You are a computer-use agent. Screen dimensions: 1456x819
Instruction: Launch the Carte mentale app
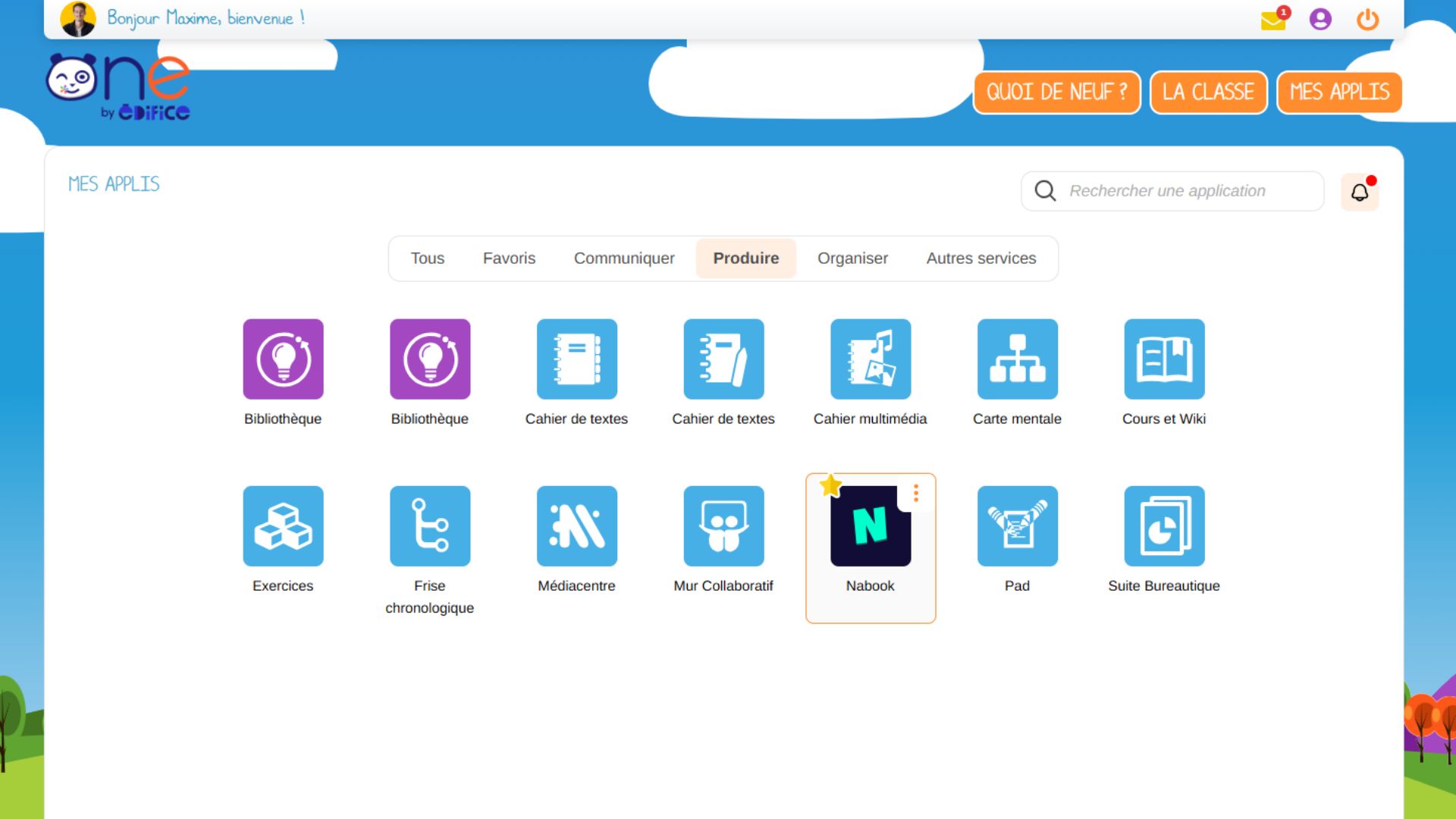pos(1017,359)
